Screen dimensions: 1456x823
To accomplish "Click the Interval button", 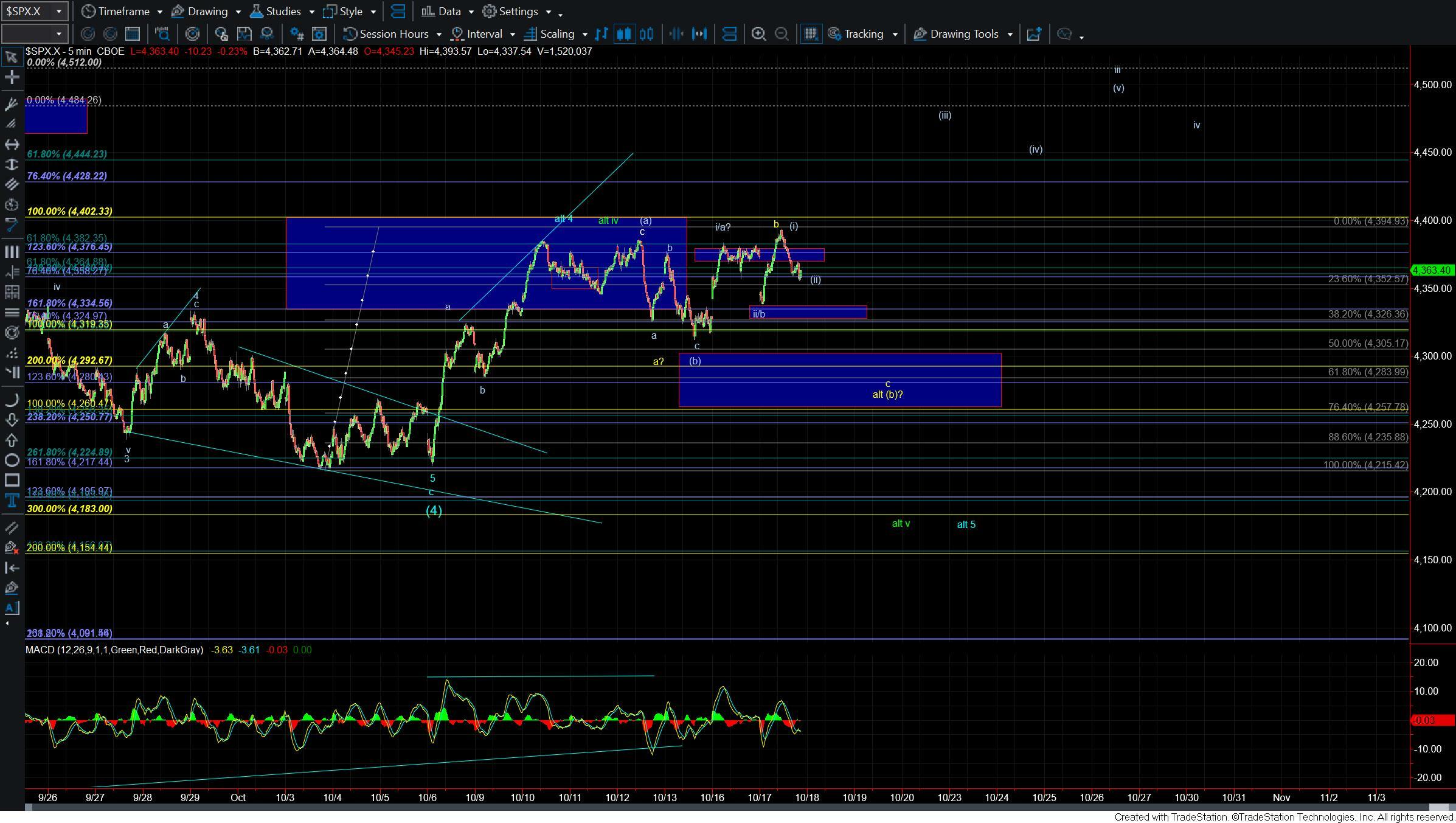I will (x=484, y=34).
